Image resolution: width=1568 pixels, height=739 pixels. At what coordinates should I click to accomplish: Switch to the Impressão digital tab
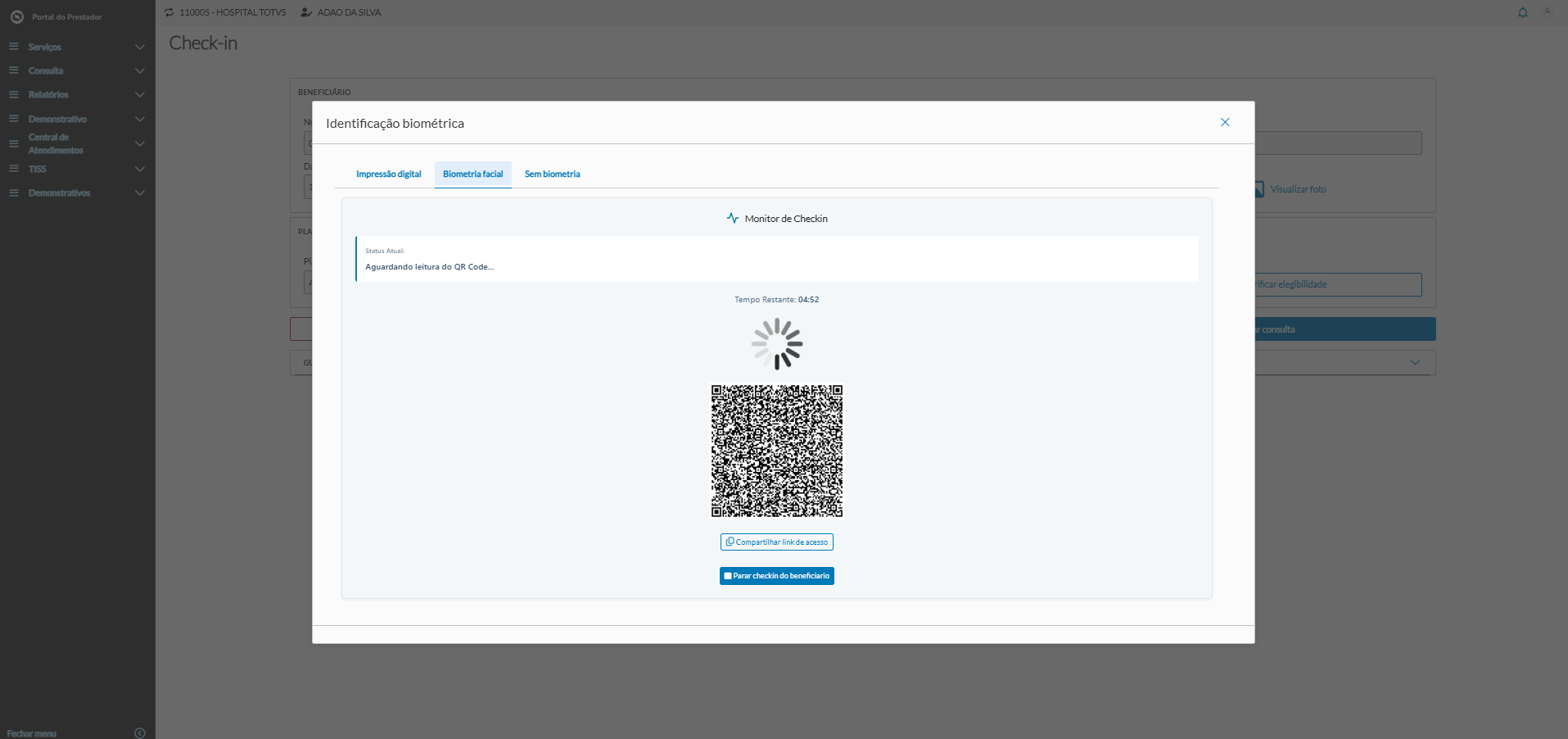[x=389, y=174]
